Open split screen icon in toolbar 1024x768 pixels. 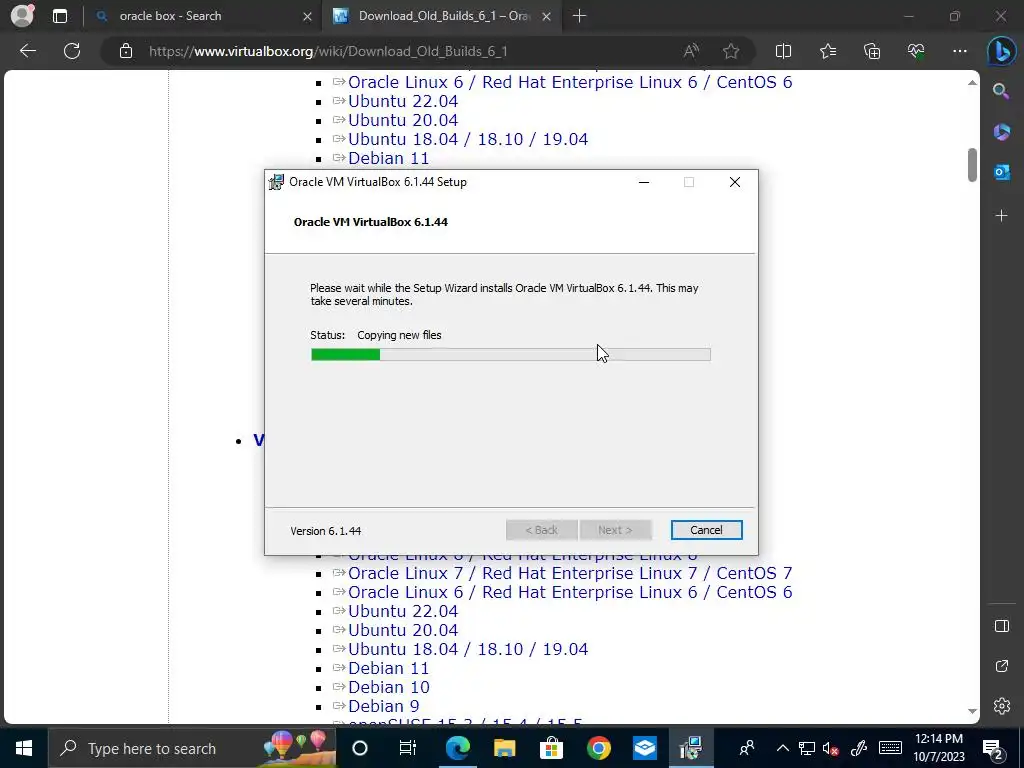point(783,51)
